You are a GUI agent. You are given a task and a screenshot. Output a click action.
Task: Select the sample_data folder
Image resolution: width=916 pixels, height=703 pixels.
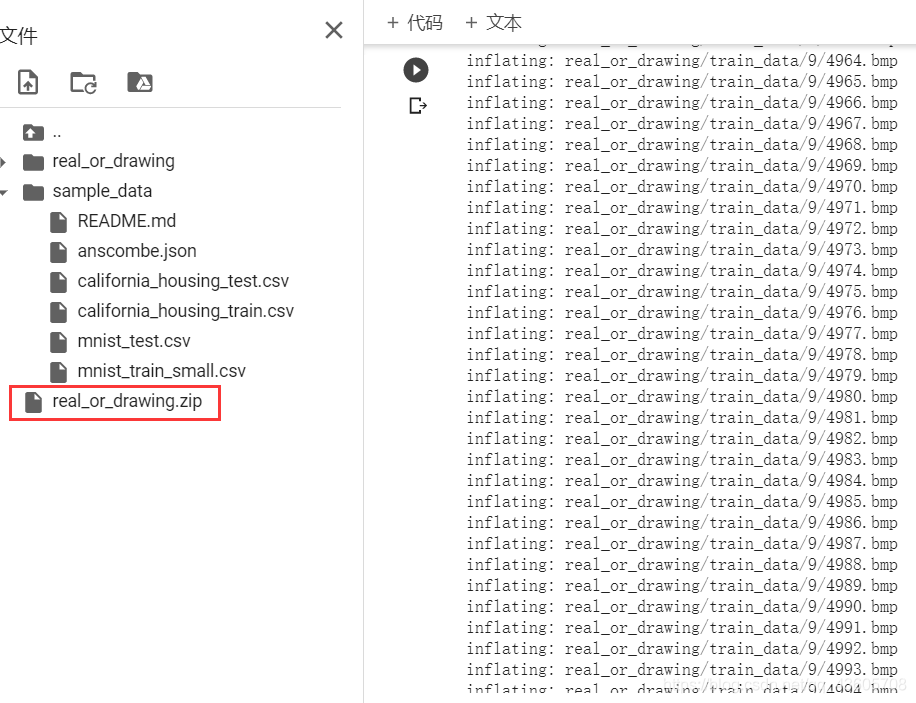pos(102,191)
